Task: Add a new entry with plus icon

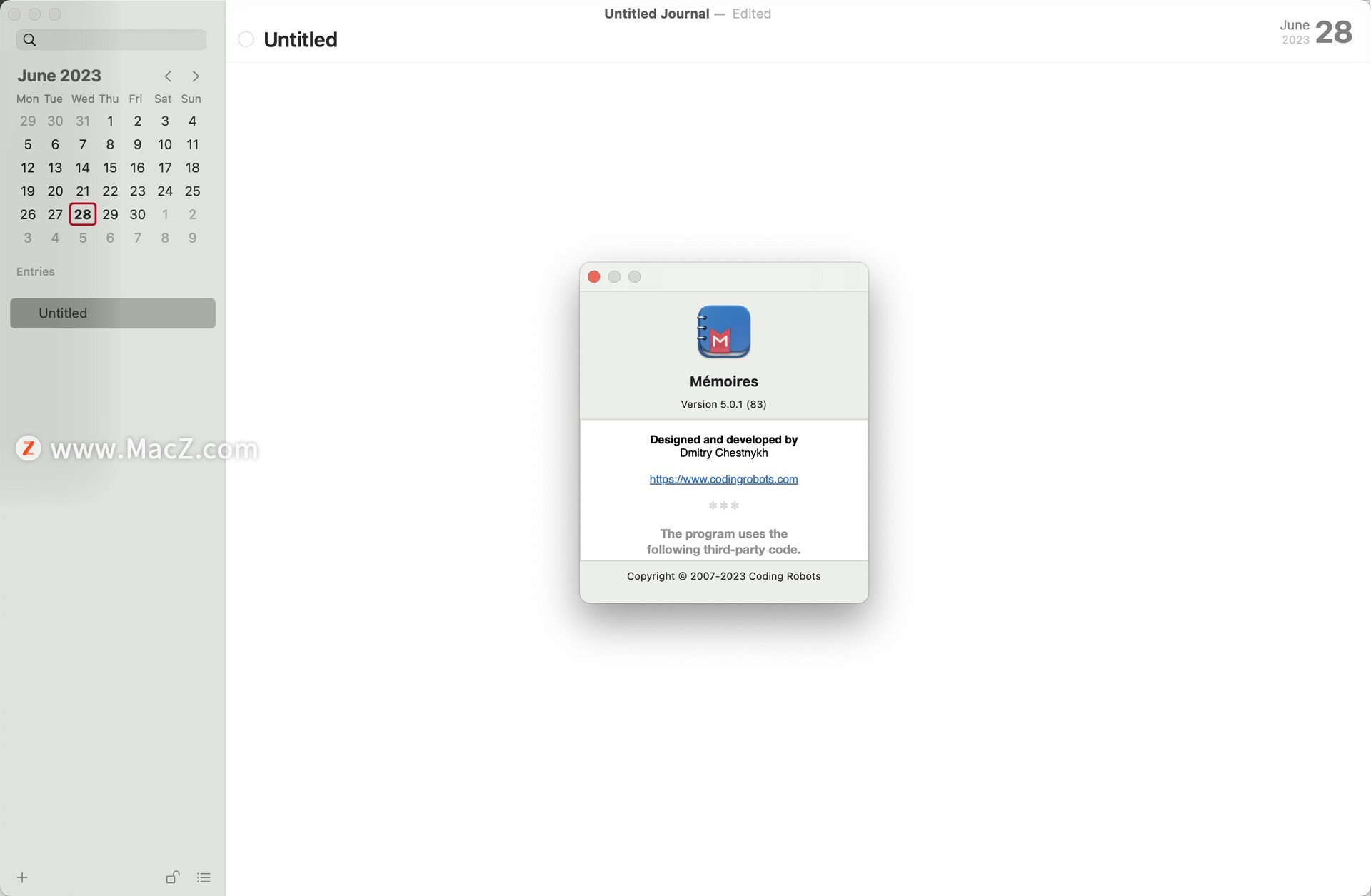Action: coord(22,877)
